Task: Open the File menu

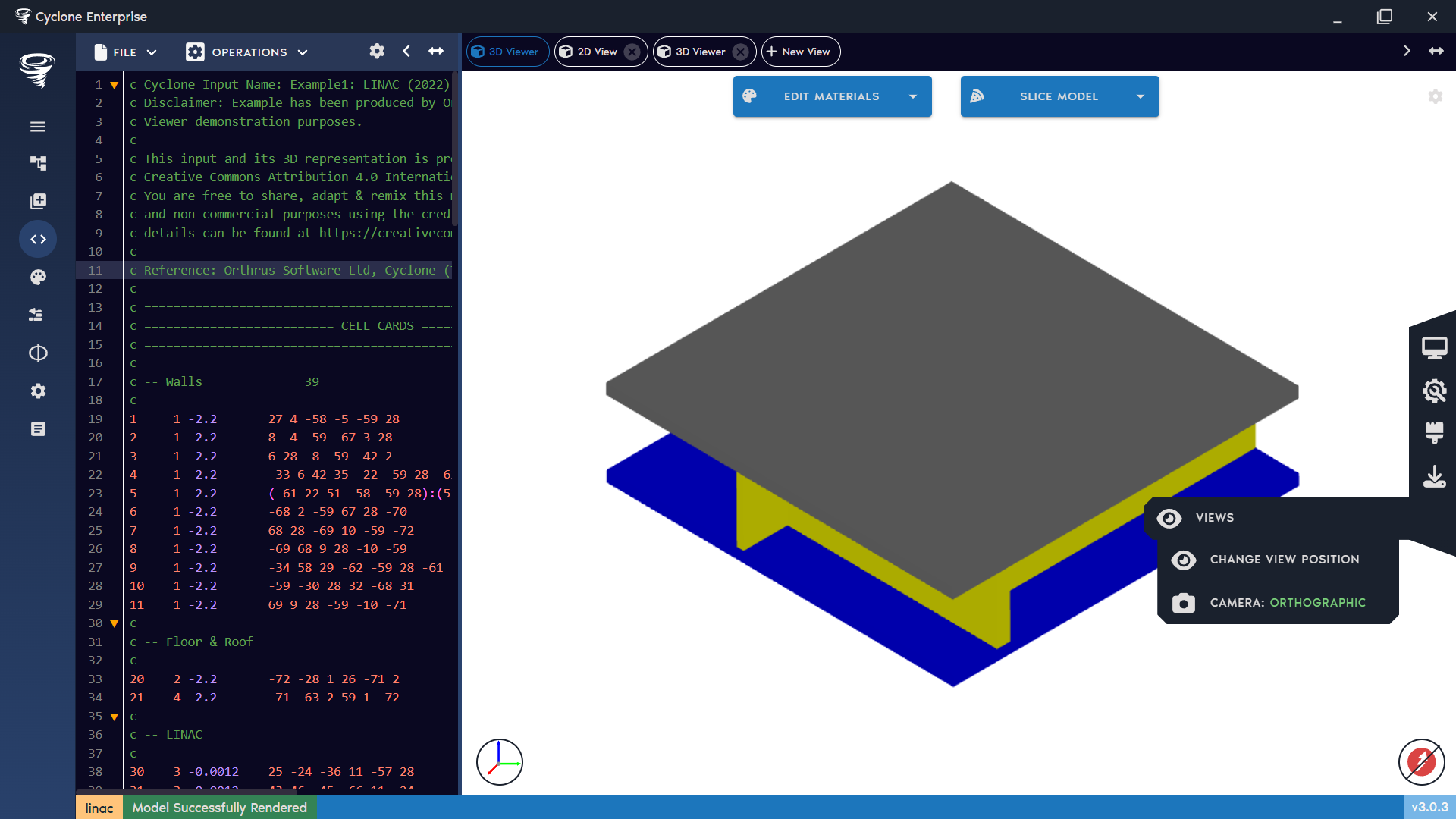Action: [x=125, y=52]
